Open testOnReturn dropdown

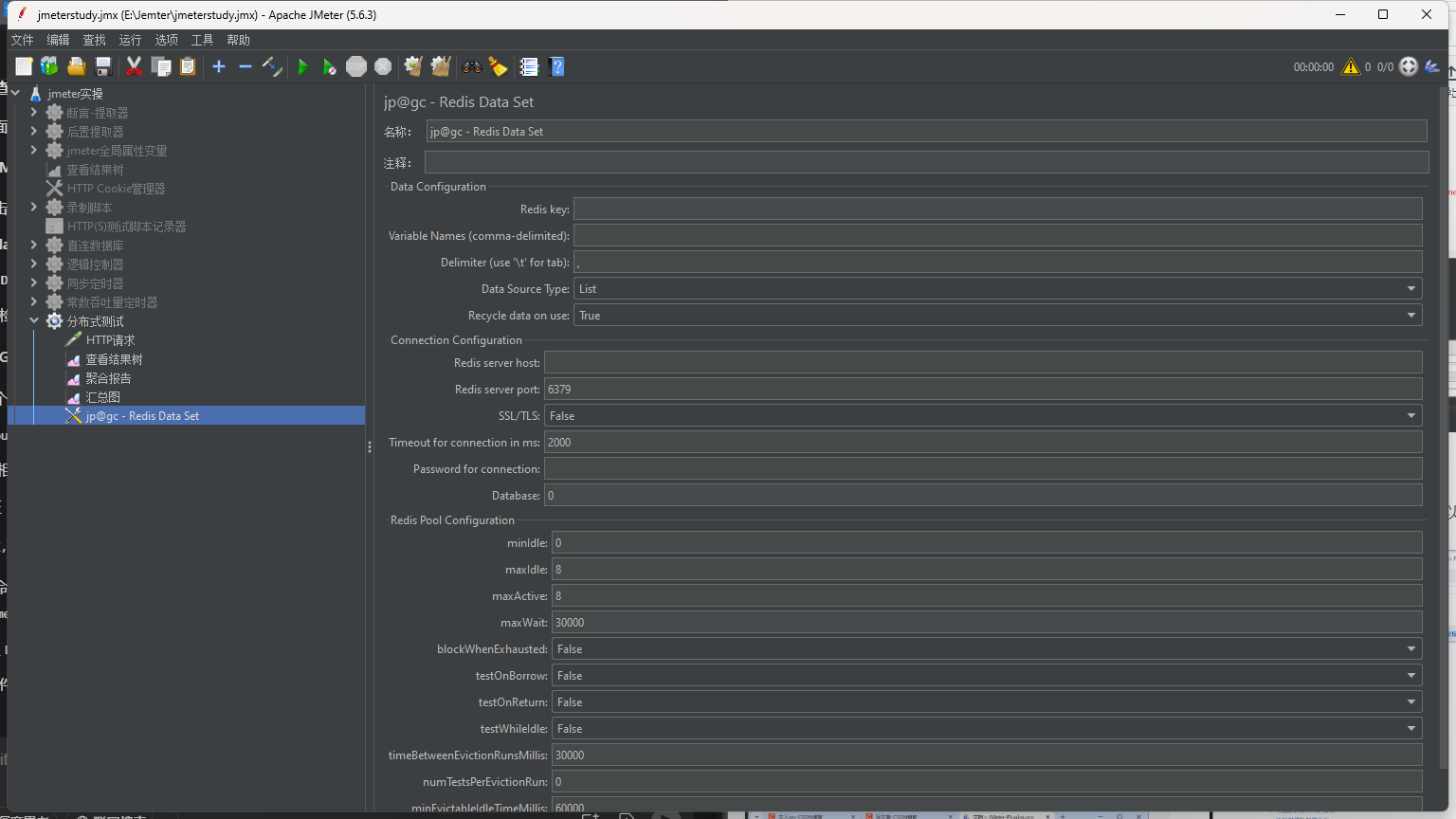click(x=987, y=702)
